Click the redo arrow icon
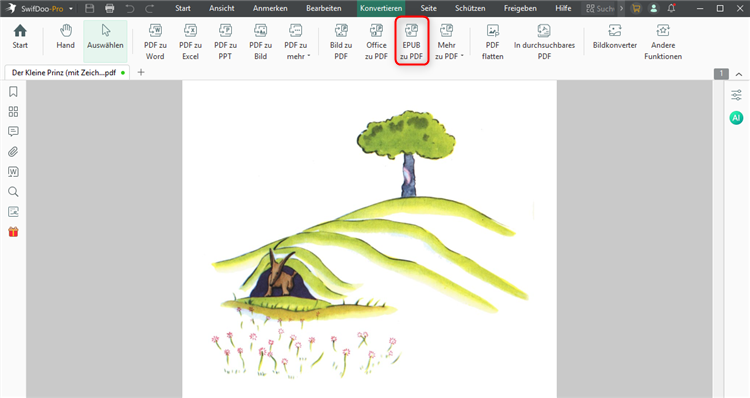This screenshot has width=750, height=398. pos(149,8)
